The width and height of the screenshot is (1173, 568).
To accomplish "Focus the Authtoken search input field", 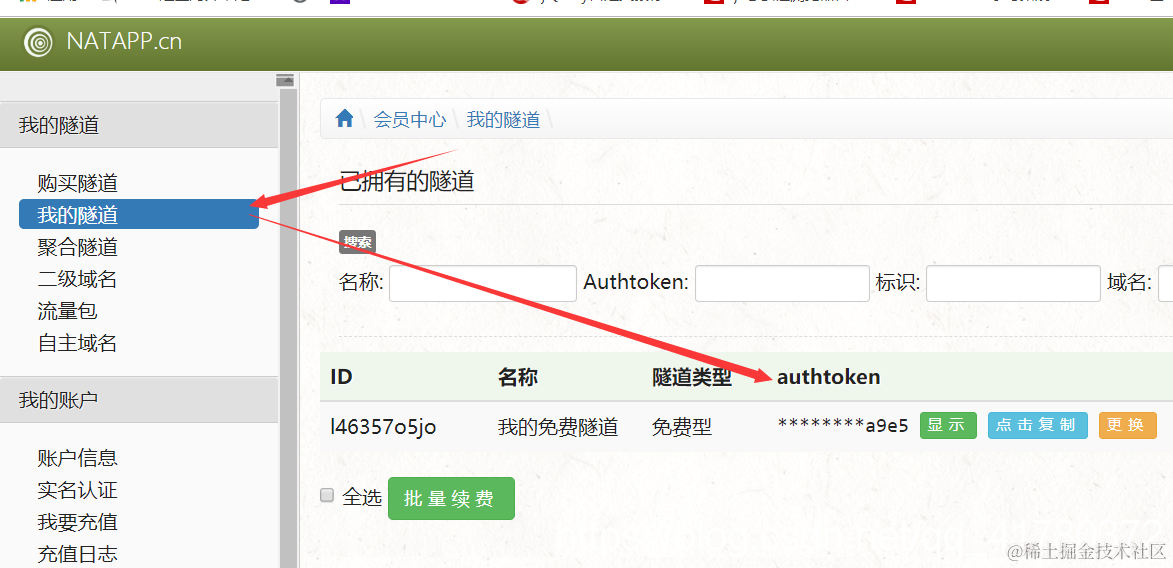I will [x=782, y=284].
